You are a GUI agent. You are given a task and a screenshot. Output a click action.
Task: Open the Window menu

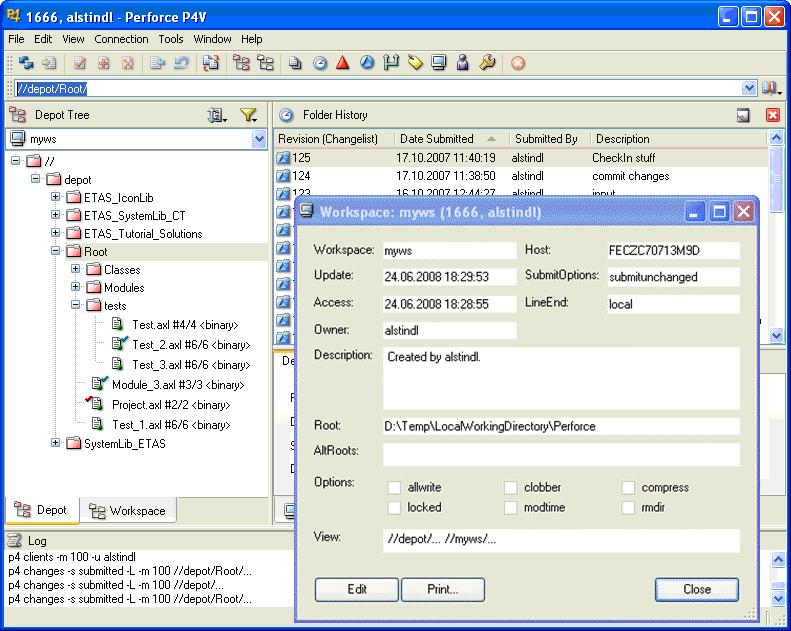(x=212, y=39)
